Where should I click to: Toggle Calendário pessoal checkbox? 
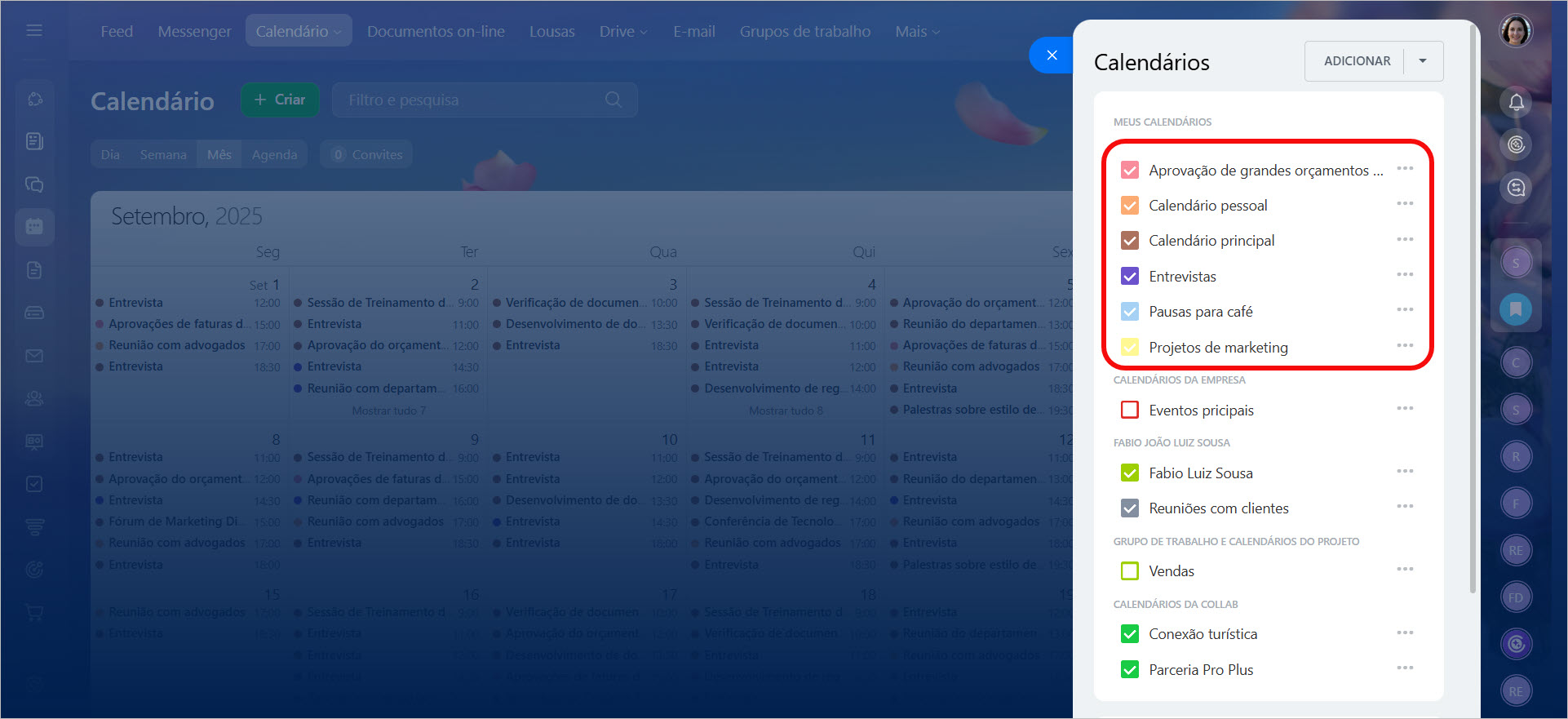(1129, 206)
